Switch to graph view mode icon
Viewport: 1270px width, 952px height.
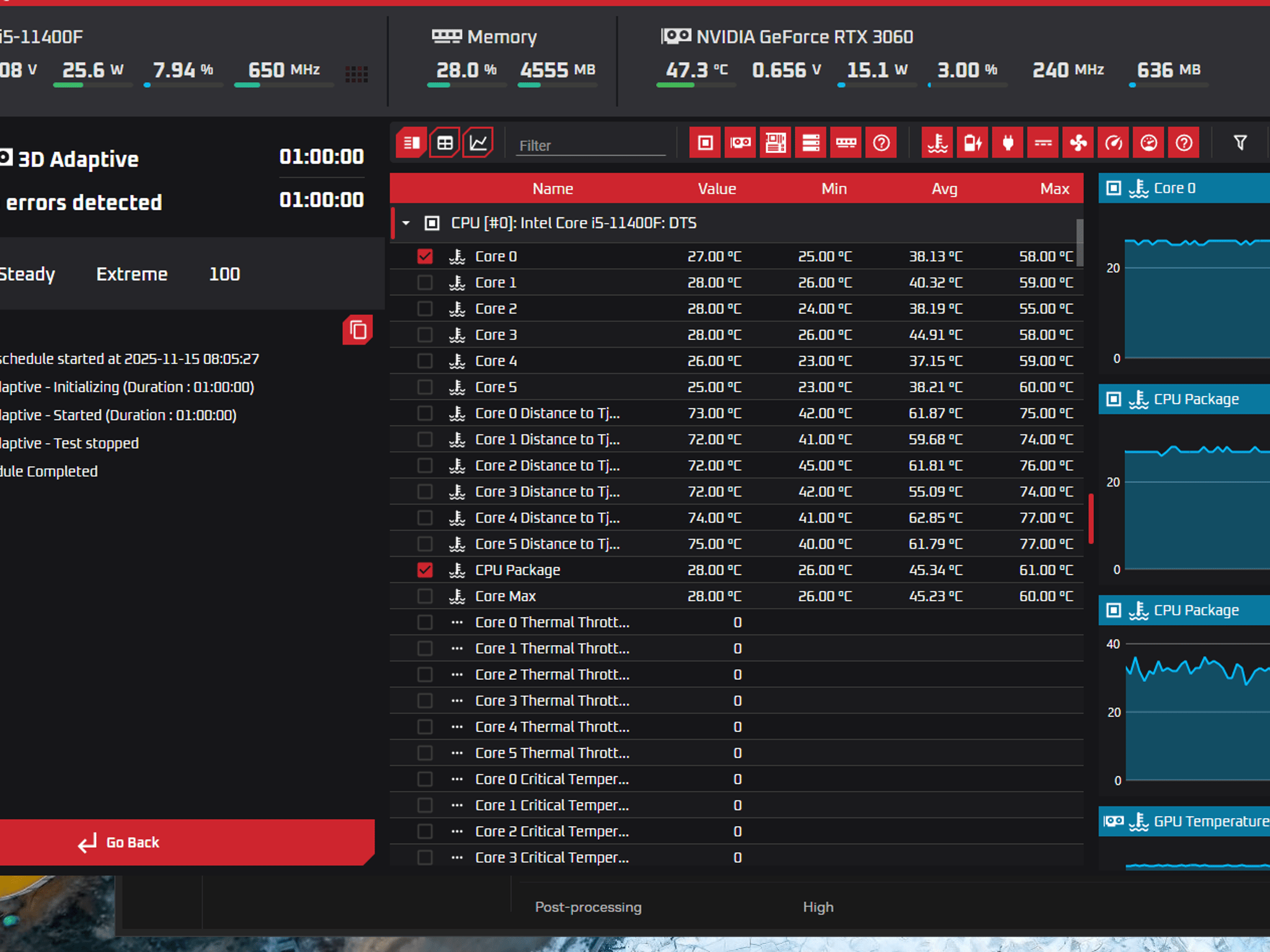click(478, 143)
